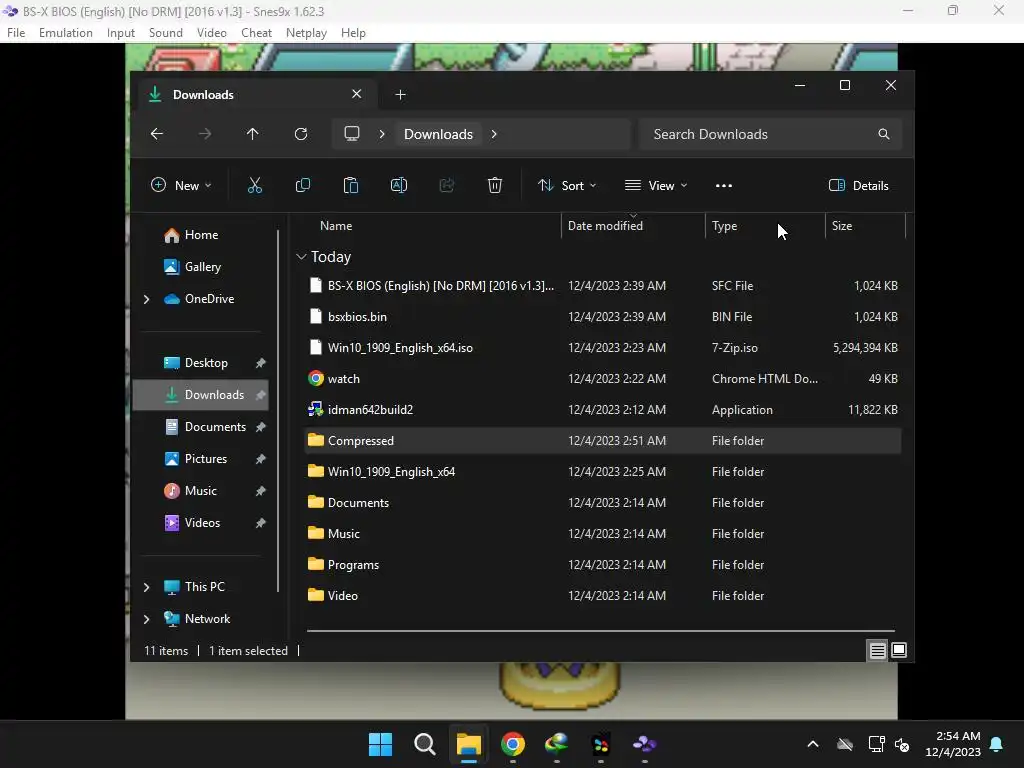The image size is (1024, 768).
Task: Select the watch Chrome HTML document
Action: tap(603, 379)
